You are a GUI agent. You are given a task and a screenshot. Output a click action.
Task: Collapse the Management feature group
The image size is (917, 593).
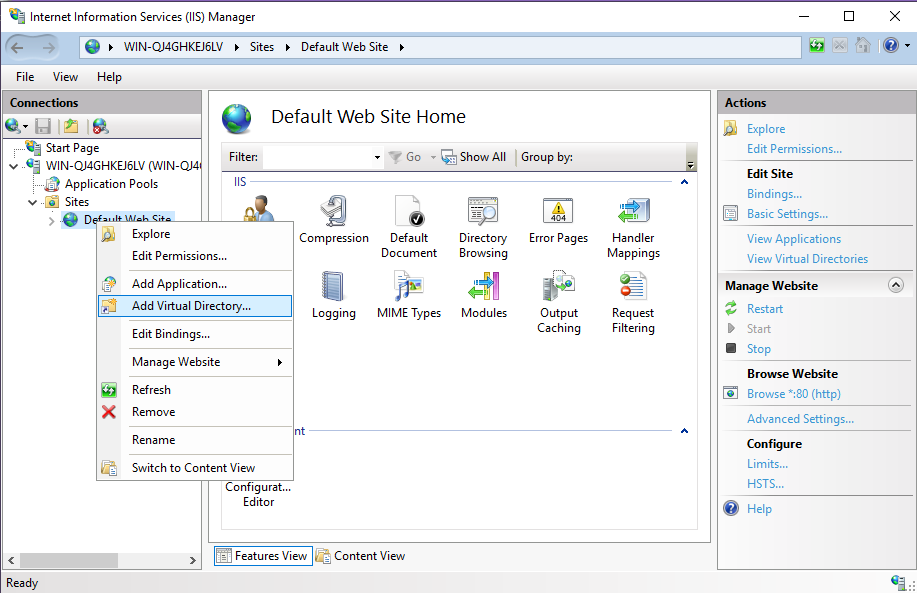684,431
